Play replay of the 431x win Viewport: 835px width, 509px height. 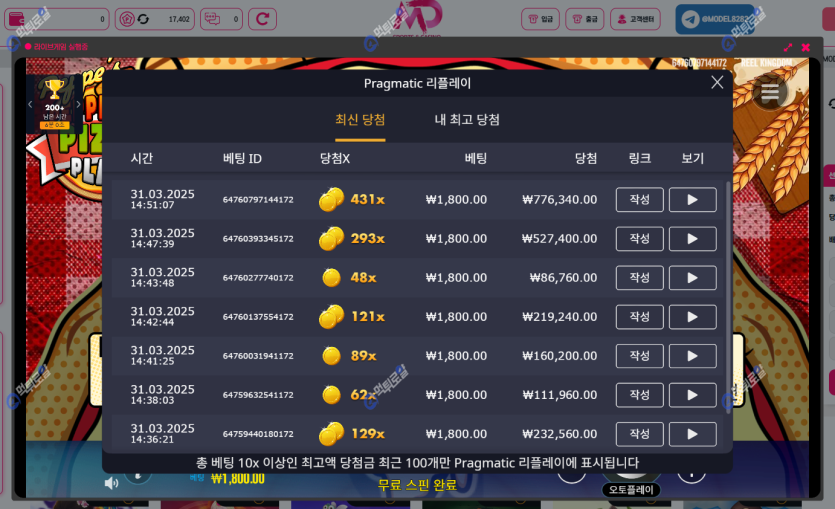pyautogui.click(x=692, y=200)
